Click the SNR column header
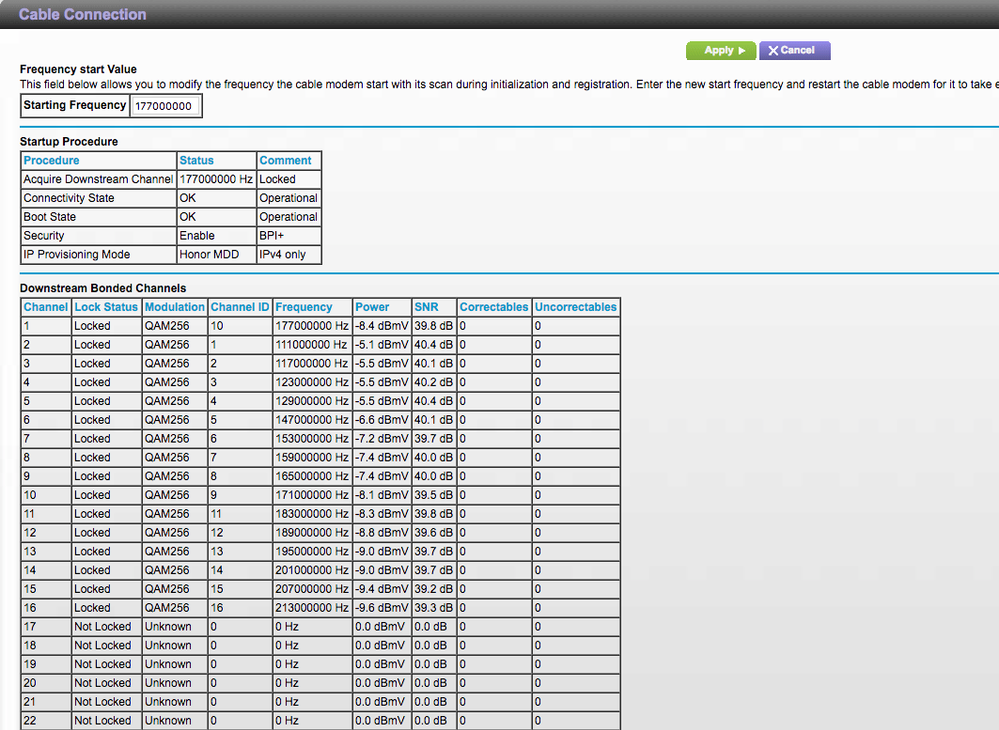This screenshot has width=999, height=730. pos(427,307)
